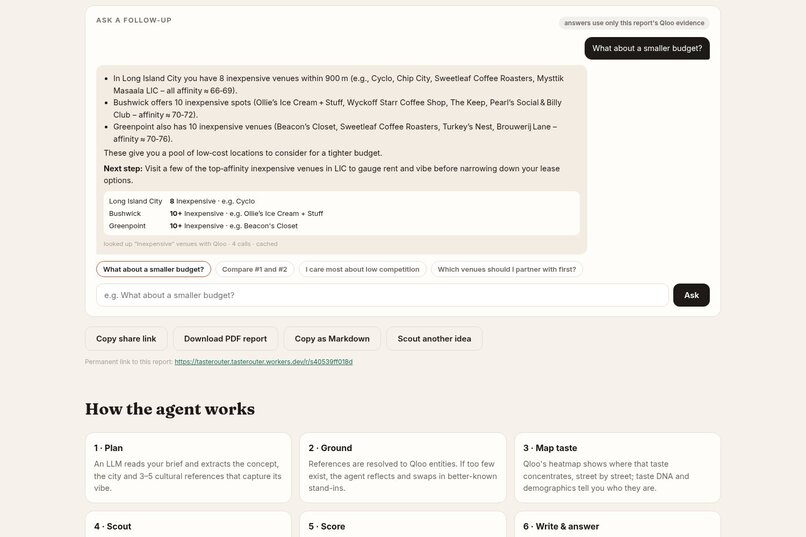Click Copy share link button
Screen dimensions: 806x537
tap(126, 339)
